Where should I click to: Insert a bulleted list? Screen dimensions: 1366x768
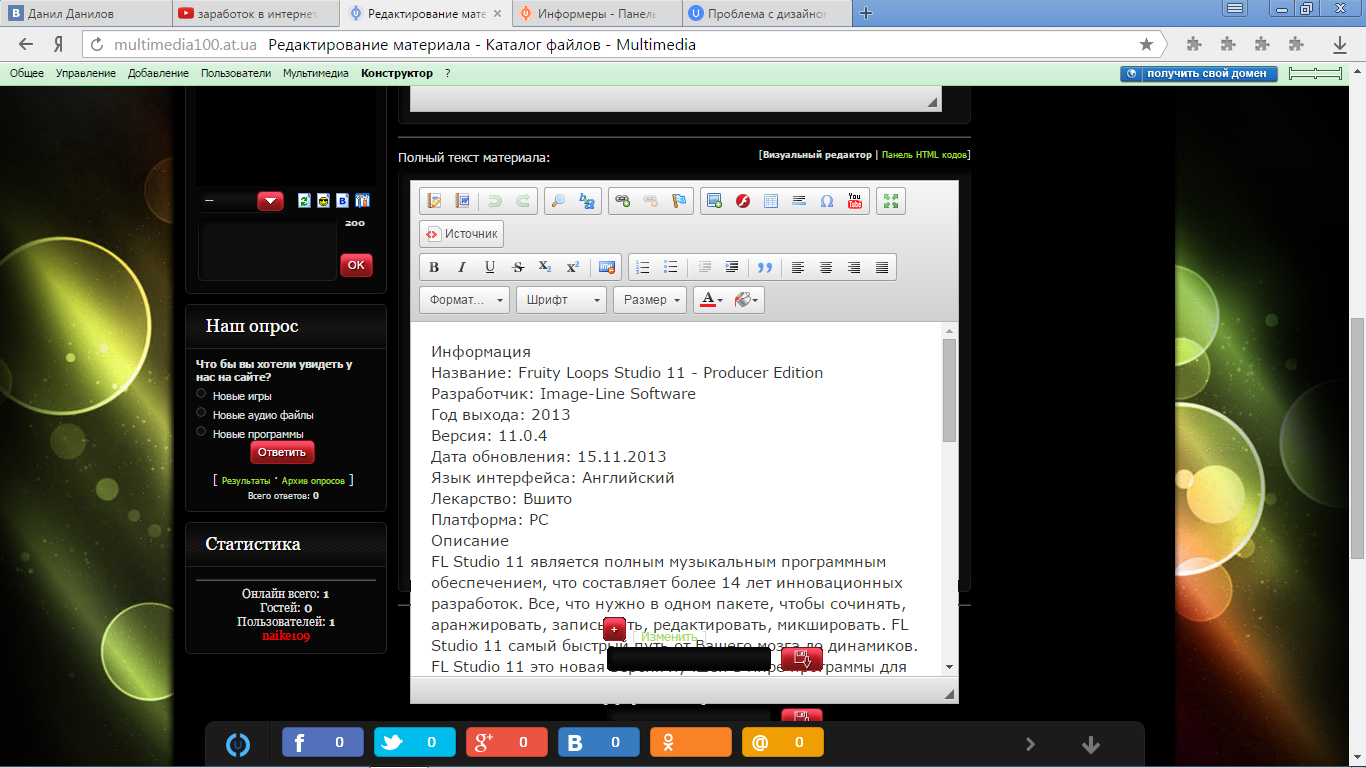point(671,267)
